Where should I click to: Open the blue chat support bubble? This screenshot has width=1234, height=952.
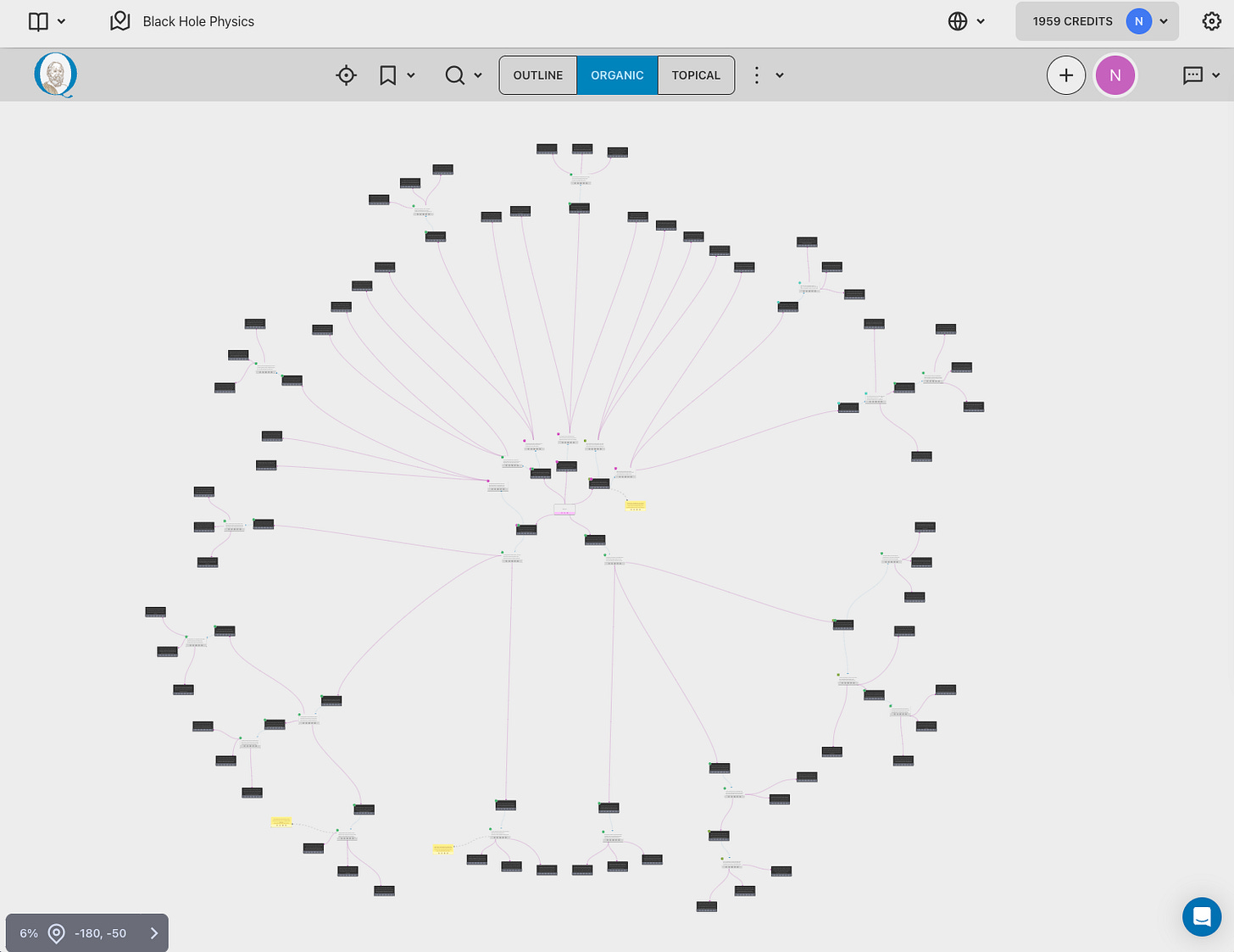[1202, 916]
